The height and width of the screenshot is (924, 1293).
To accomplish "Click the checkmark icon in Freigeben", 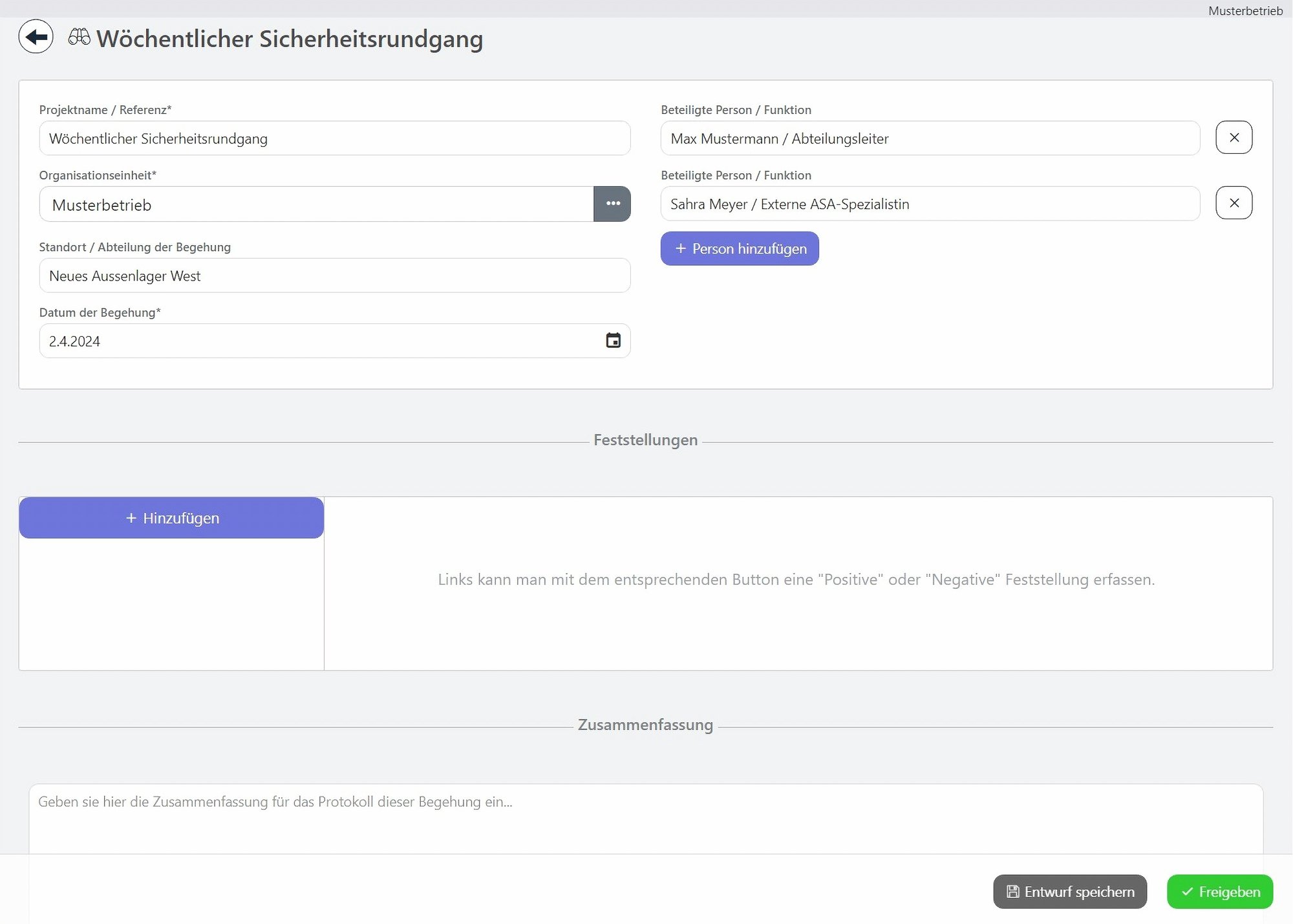I will tap(1187, 892).
